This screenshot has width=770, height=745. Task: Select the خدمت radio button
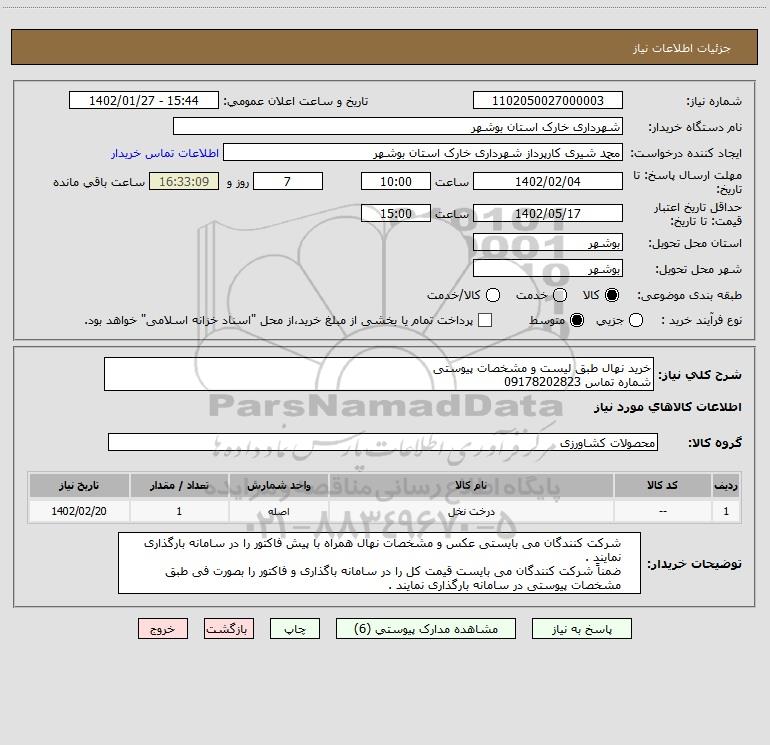click(560, 295)
